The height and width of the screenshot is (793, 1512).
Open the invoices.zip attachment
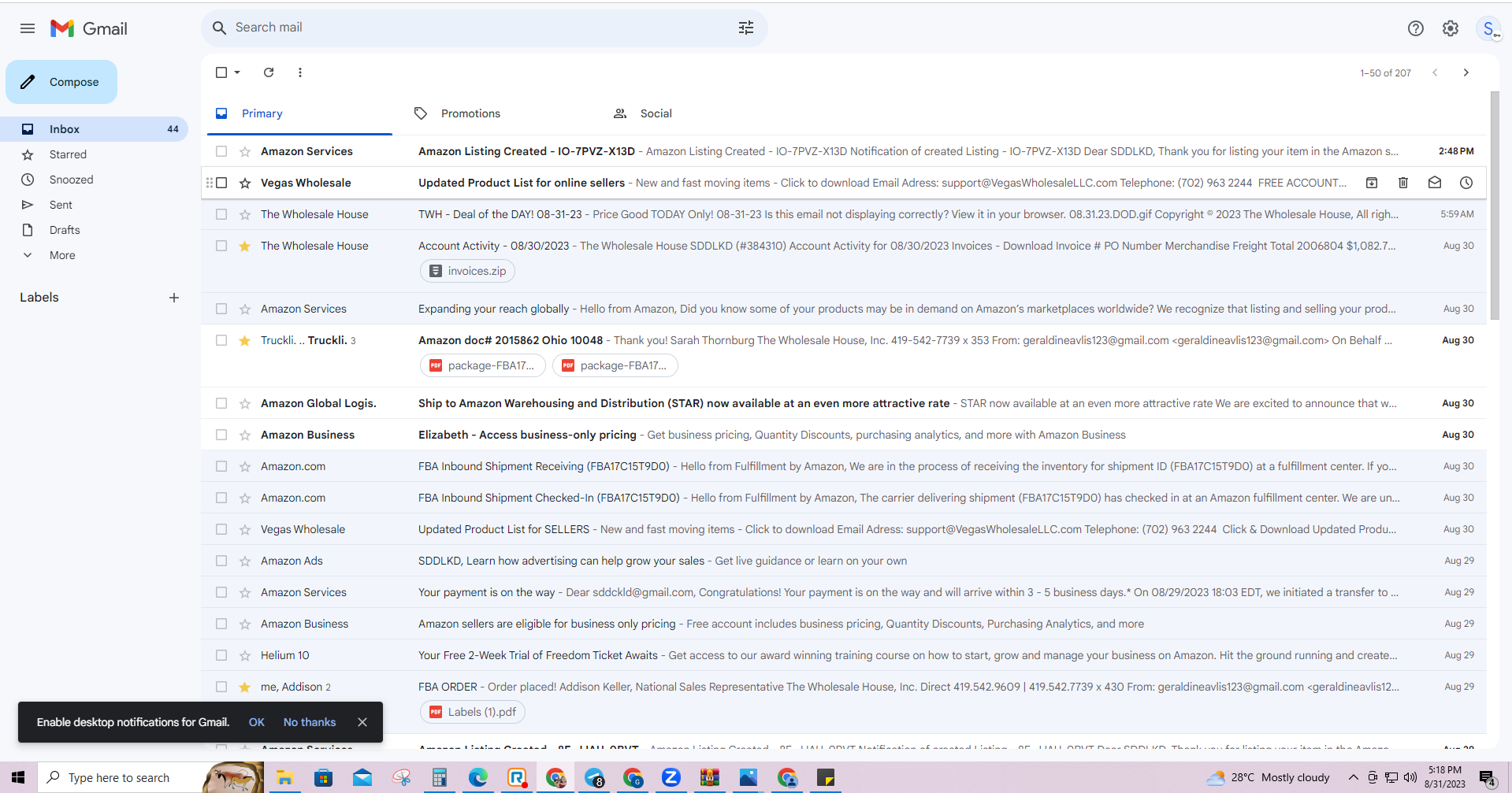[x=467, y=271]
